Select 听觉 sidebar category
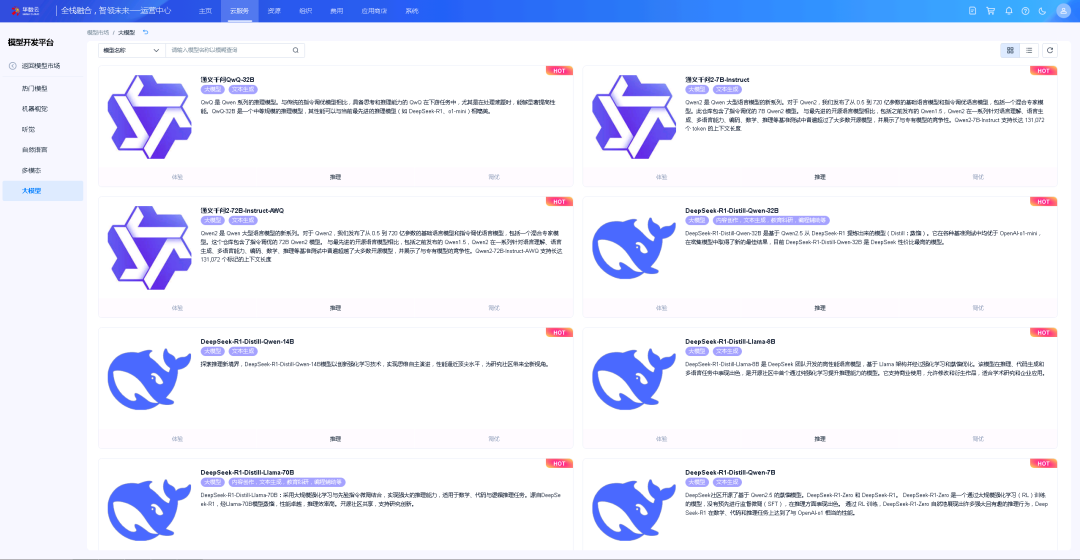Viewport: 1080px width, 560px height. click(x=28, y=129)
